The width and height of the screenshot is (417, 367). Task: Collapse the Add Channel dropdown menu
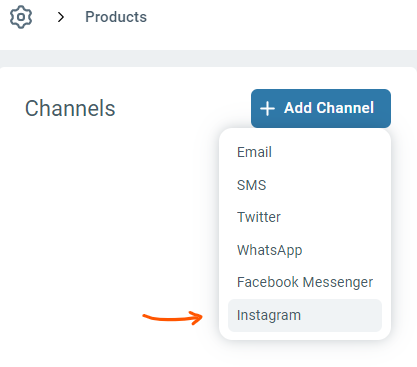click(x=321, y=108)
